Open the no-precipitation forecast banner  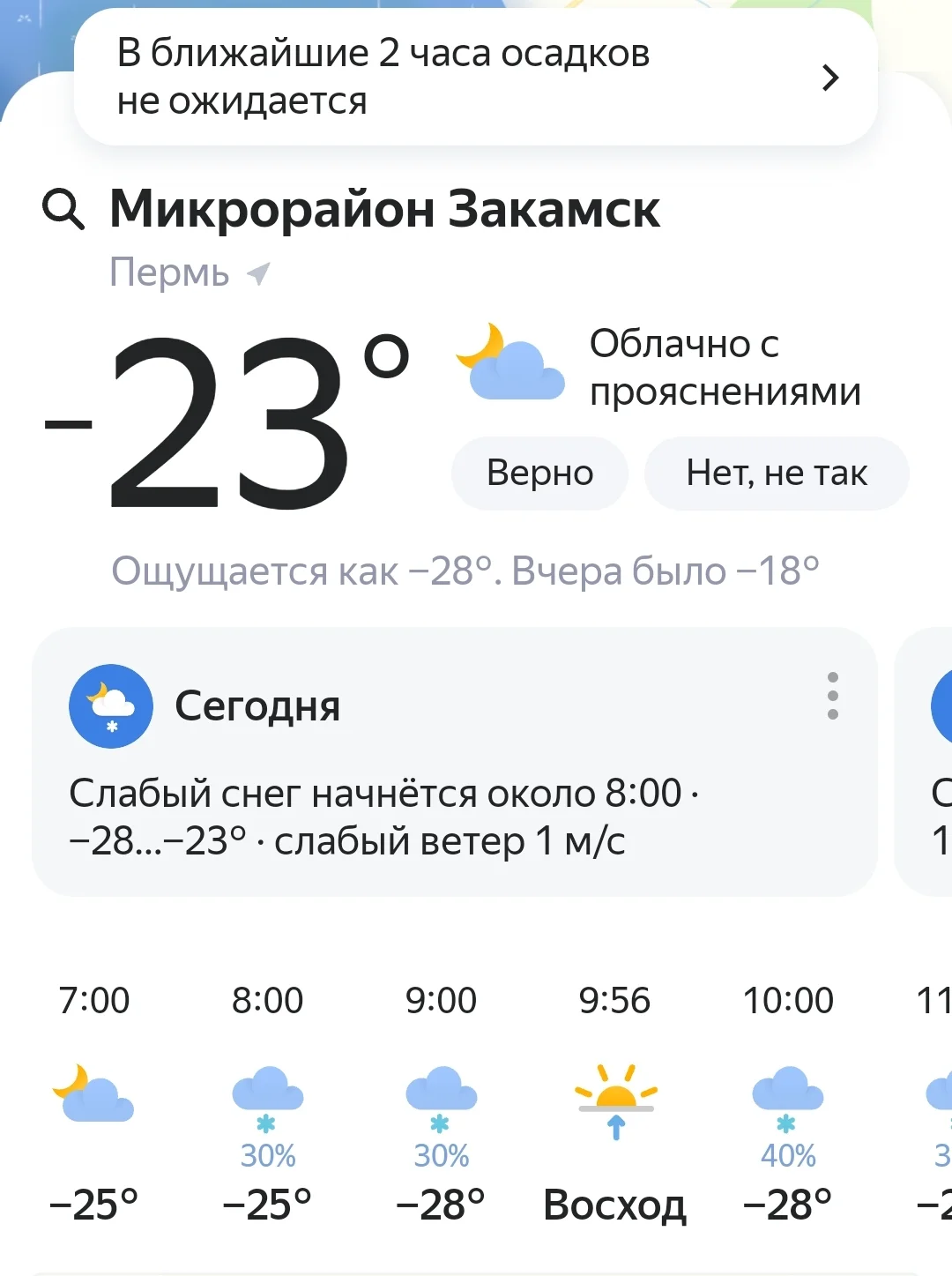click(x=441, y=78)
